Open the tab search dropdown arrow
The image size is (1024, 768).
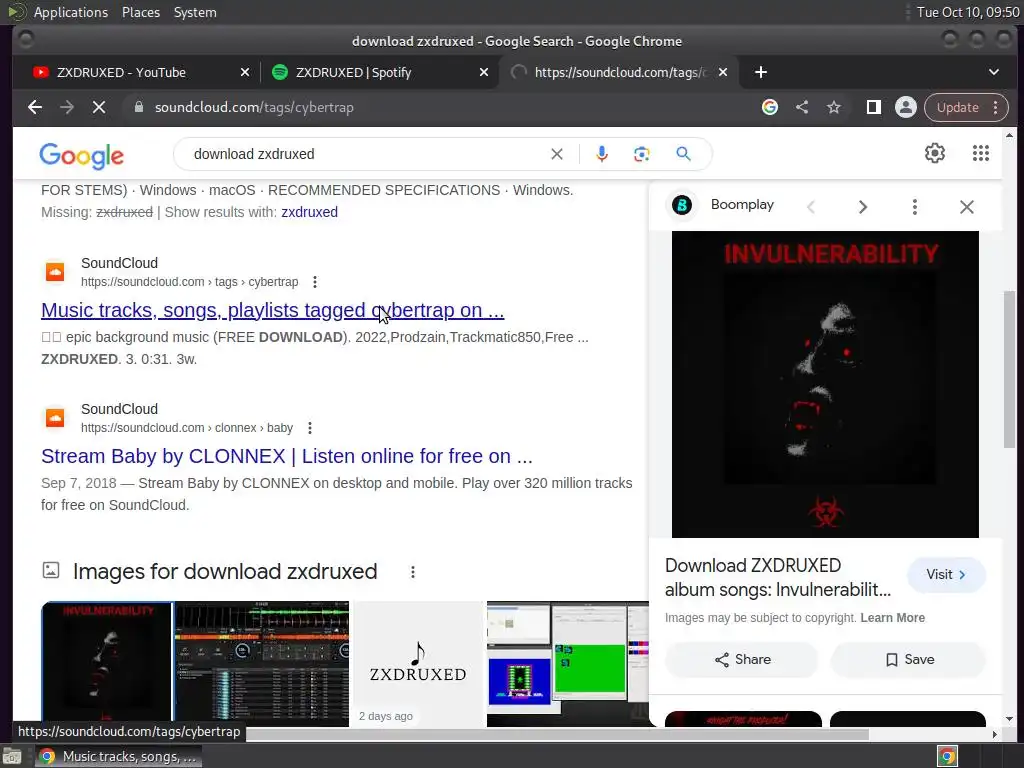tap(994, 72)
